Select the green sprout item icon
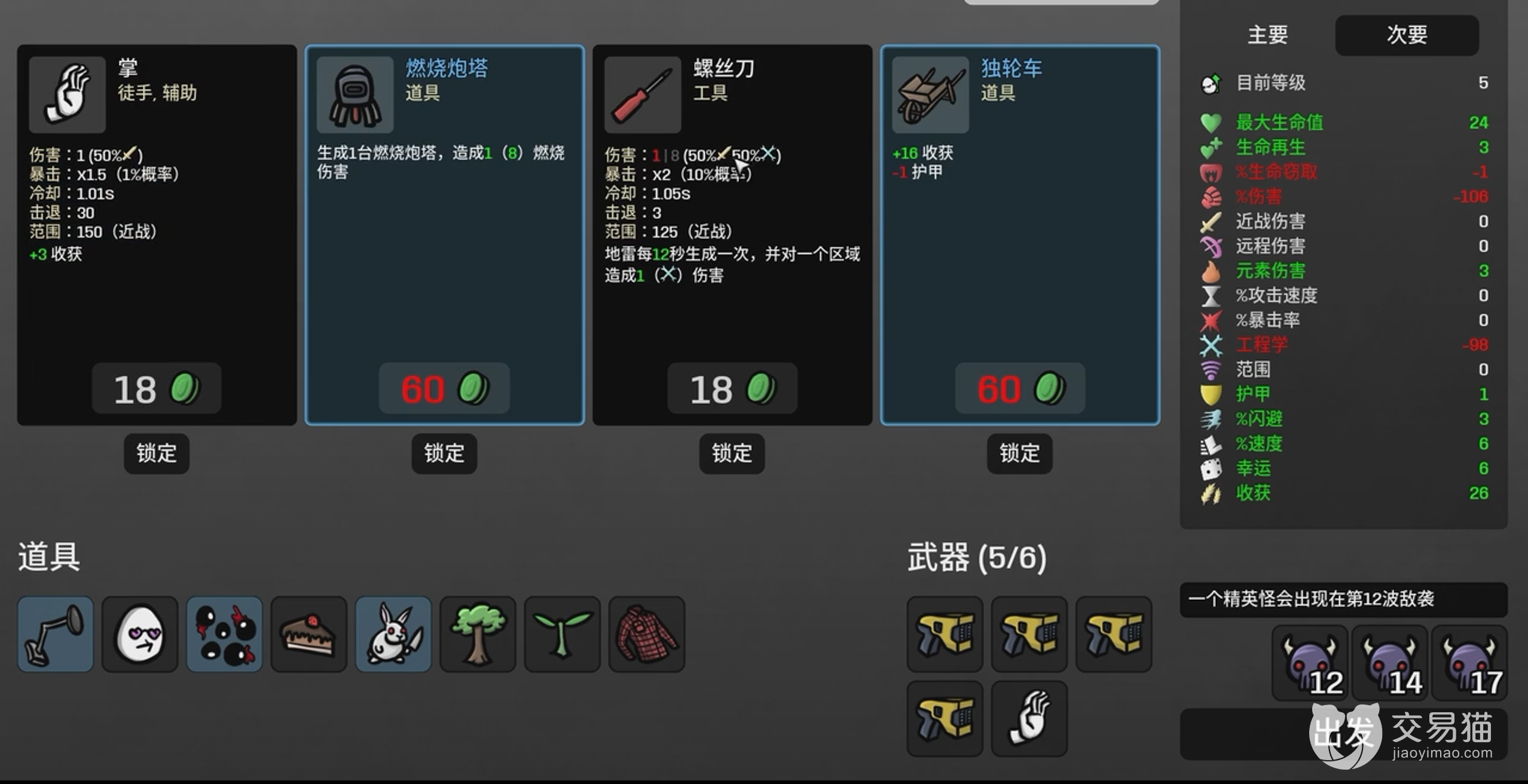 tap(563, 634)
